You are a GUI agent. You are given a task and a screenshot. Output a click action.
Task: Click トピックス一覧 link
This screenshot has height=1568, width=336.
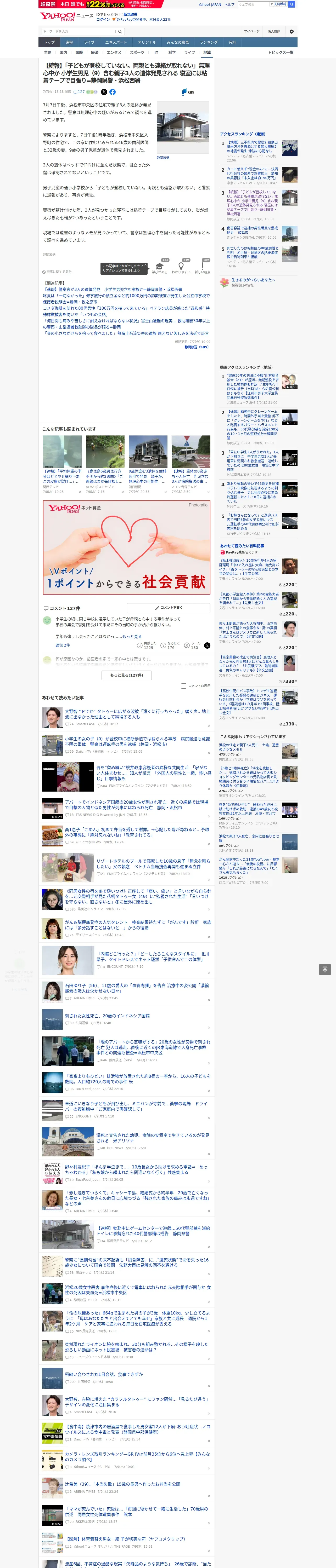pos(281,52)
